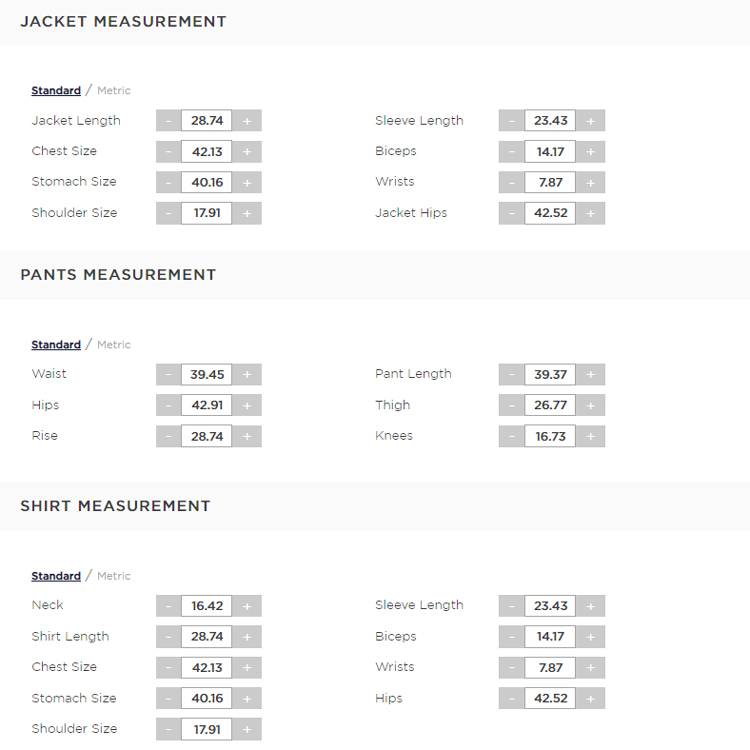Switch jacket measurements to Metric
The height and width of the screenshot is (750, 750).
point(114,91)
